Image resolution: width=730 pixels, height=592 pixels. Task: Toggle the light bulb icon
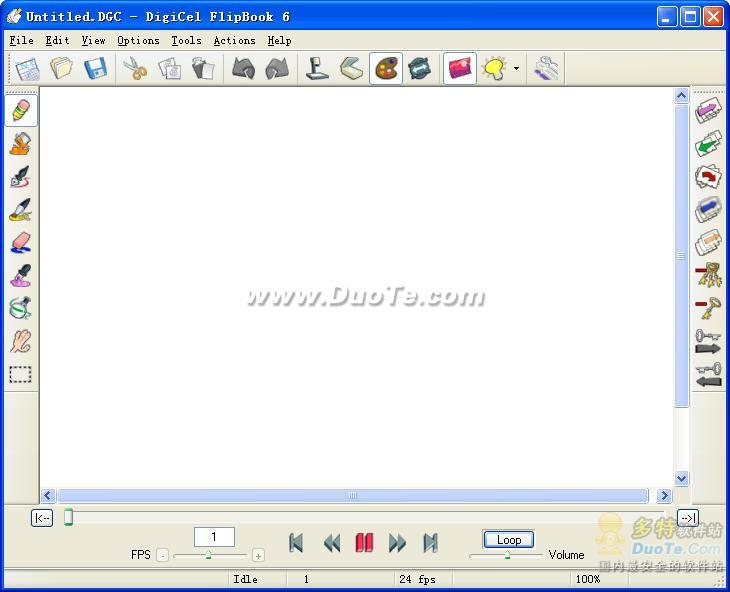point(494,69)
